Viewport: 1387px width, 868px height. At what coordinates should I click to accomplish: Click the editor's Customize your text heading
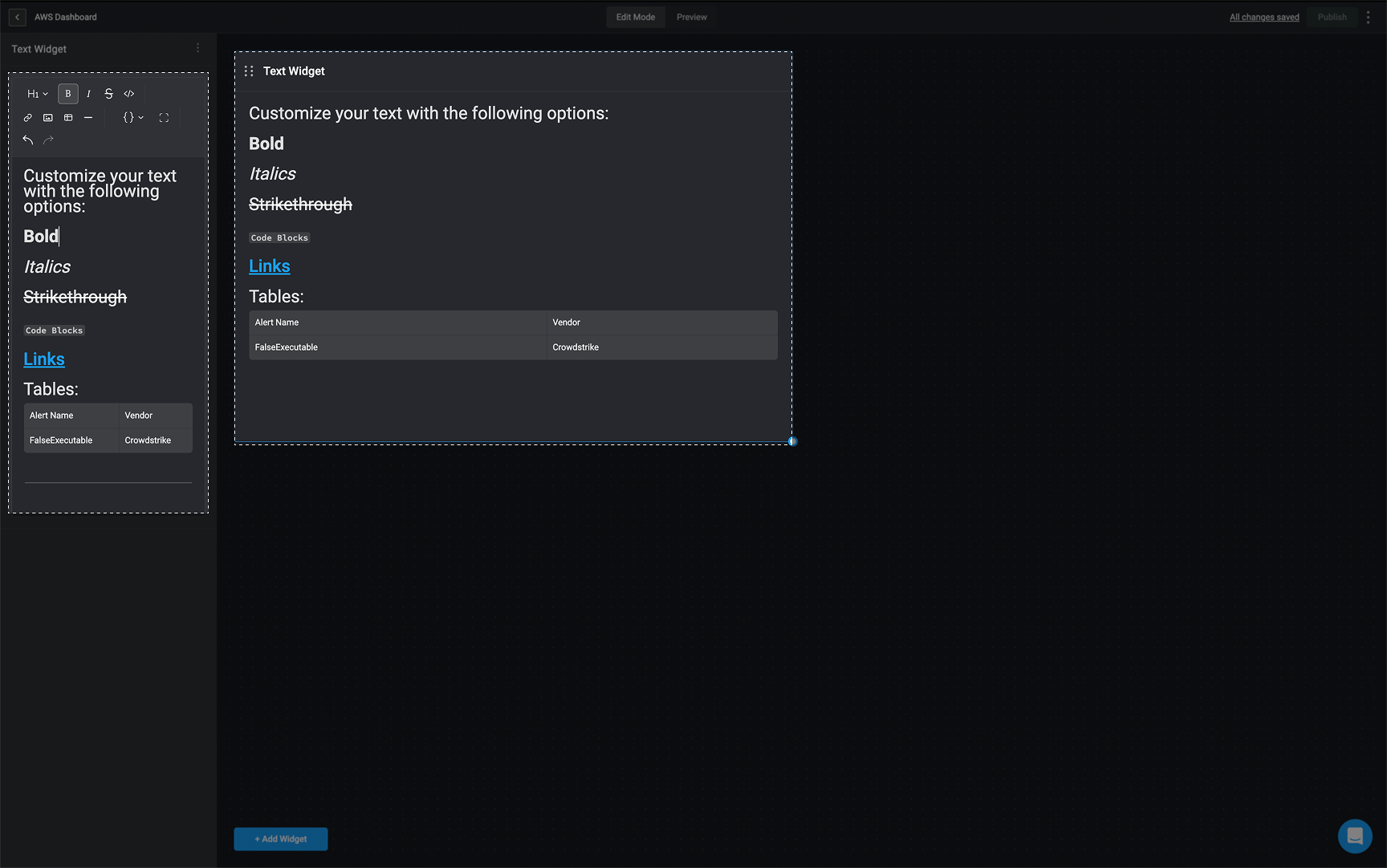coord(100,191)
